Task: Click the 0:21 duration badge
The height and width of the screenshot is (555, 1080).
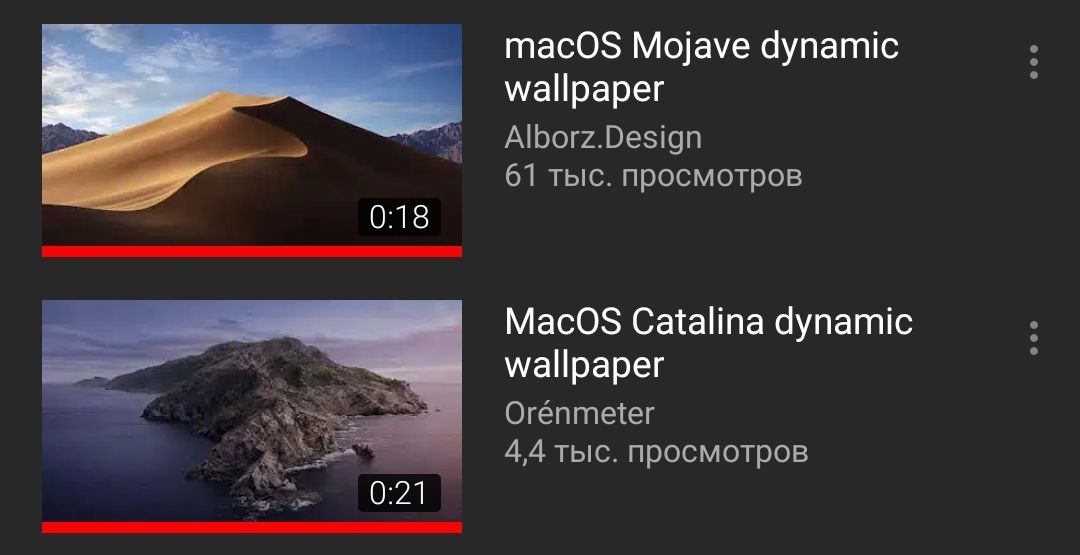Action: 399,493
